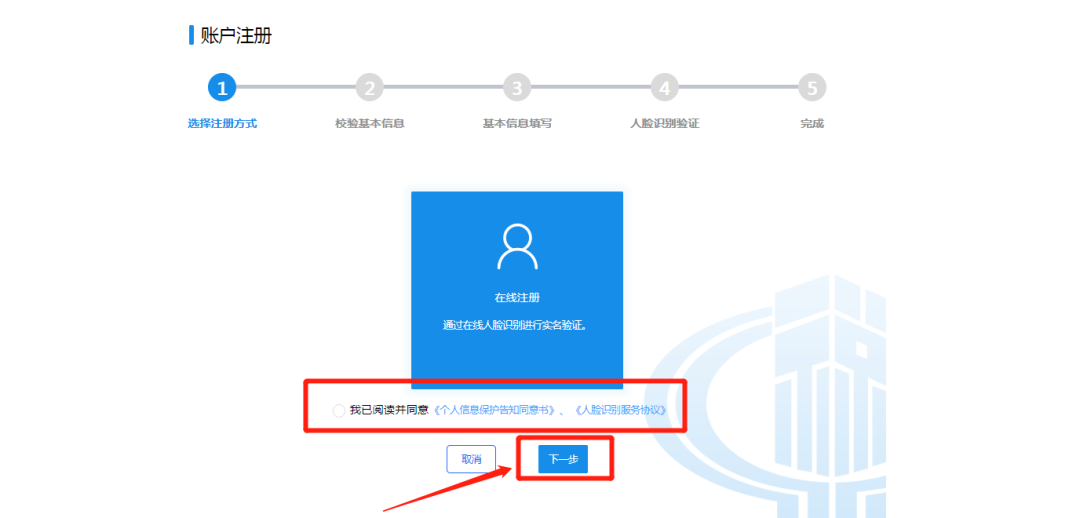Click the 下一步 button
The width and height of the screenshot is (1080, 518).
pyautogui.click(x=563, y=459)
